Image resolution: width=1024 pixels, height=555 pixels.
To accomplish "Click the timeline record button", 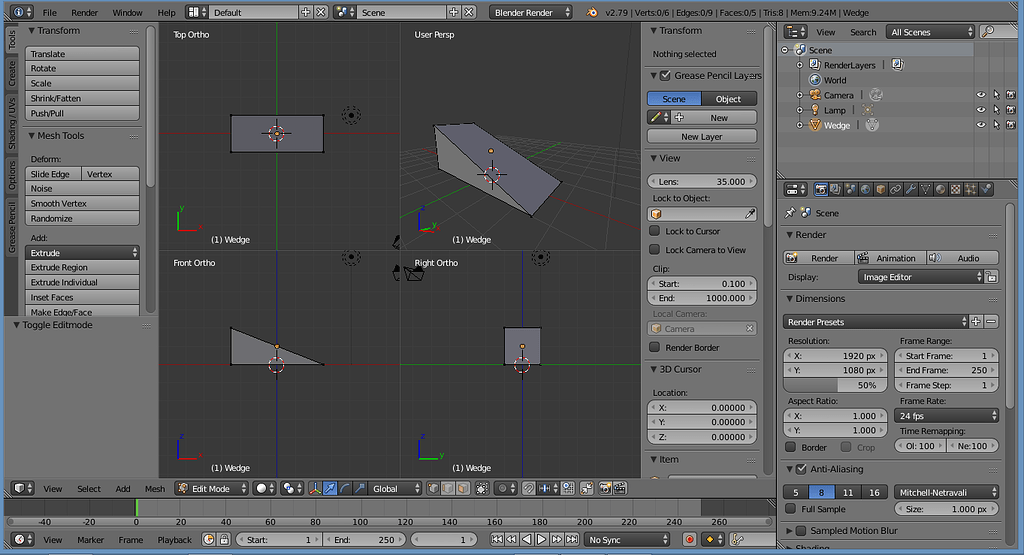I will click(689, 540).
